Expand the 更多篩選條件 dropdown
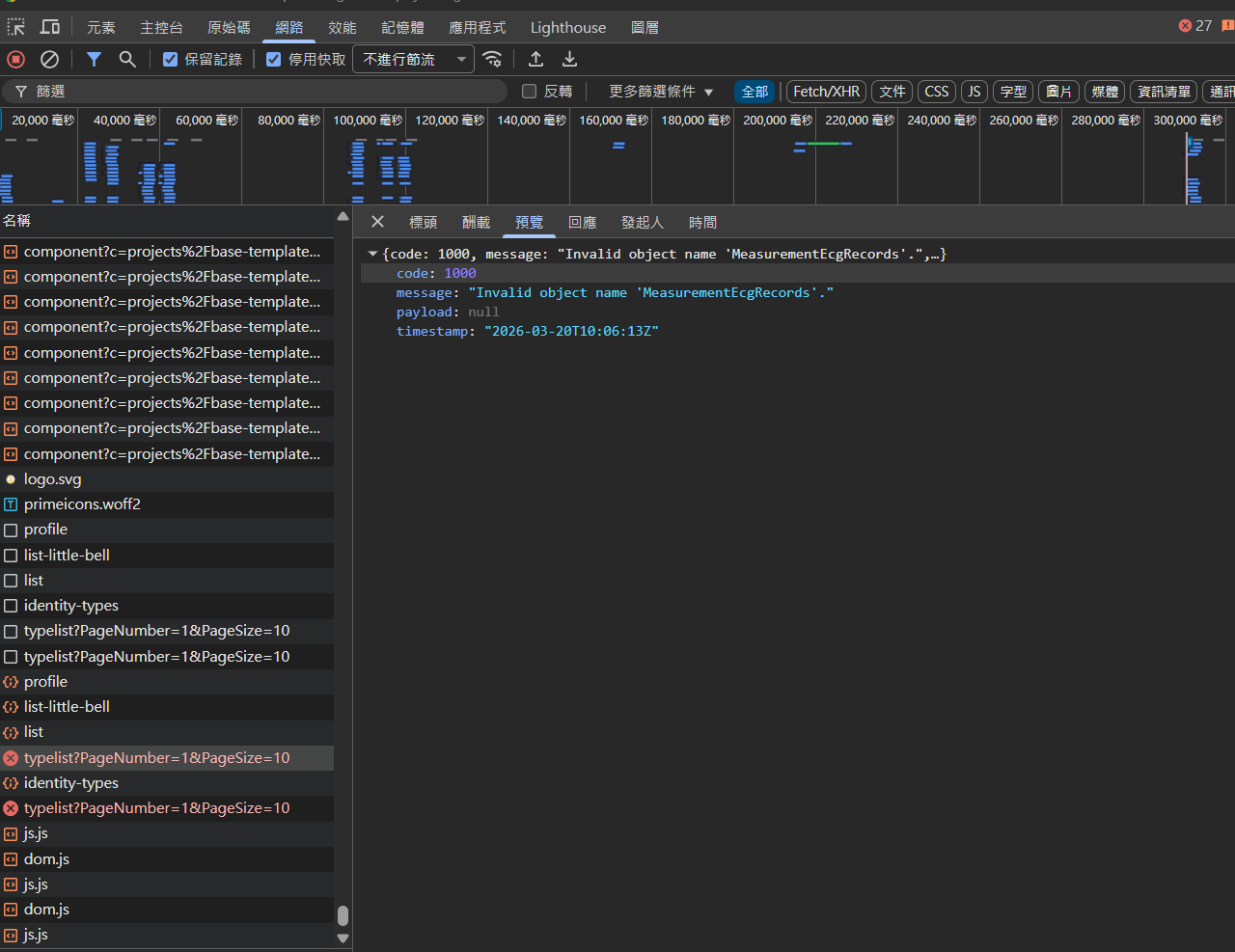Image resolution: width=1235 pixels, height=952 pixels. pos(661,92)
